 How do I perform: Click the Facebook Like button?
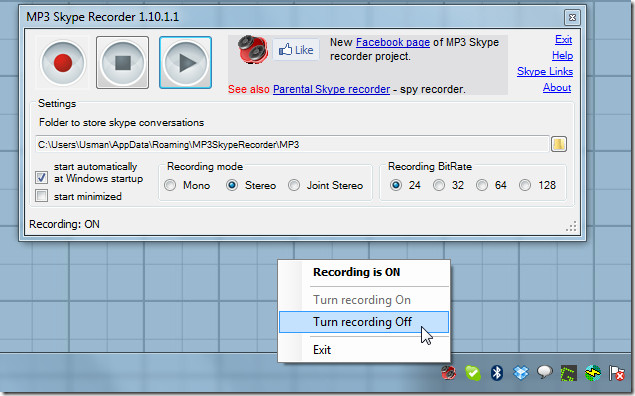(x=296, y=50)
